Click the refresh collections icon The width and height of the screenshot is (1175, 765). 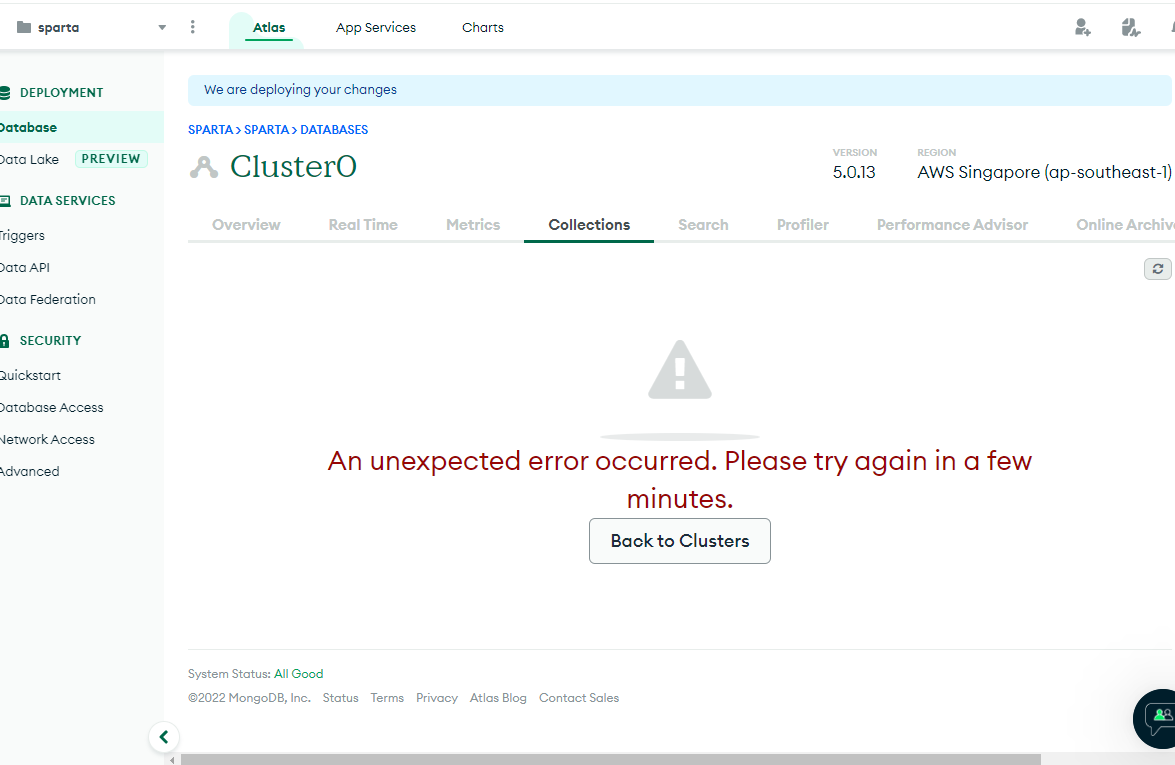point(1158,268)
